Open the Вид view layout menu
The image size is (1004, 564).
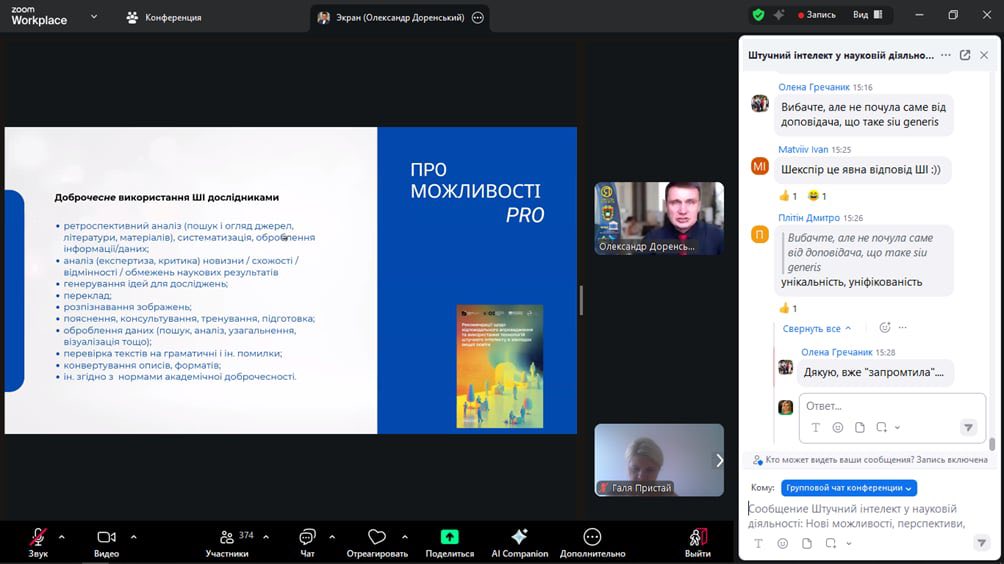tap(867, 15)
